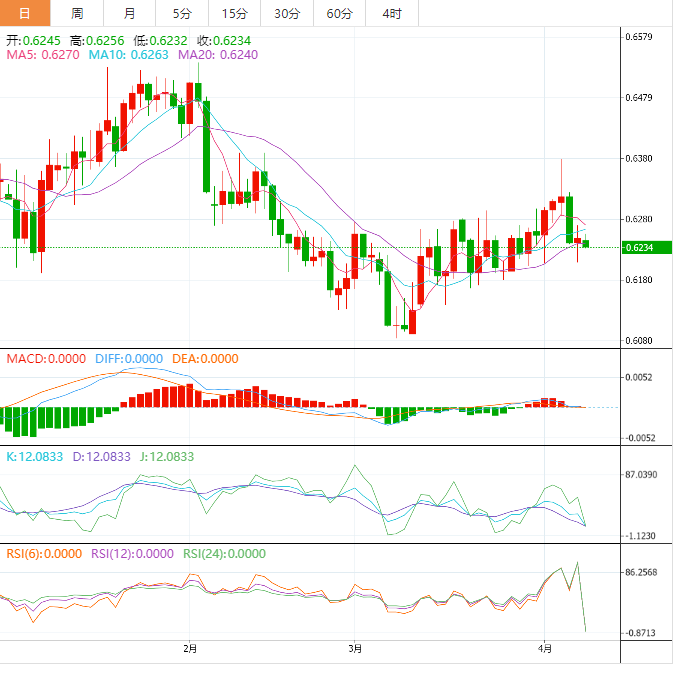Open the 月 monthly timeframe tab

tap(129, 13)
